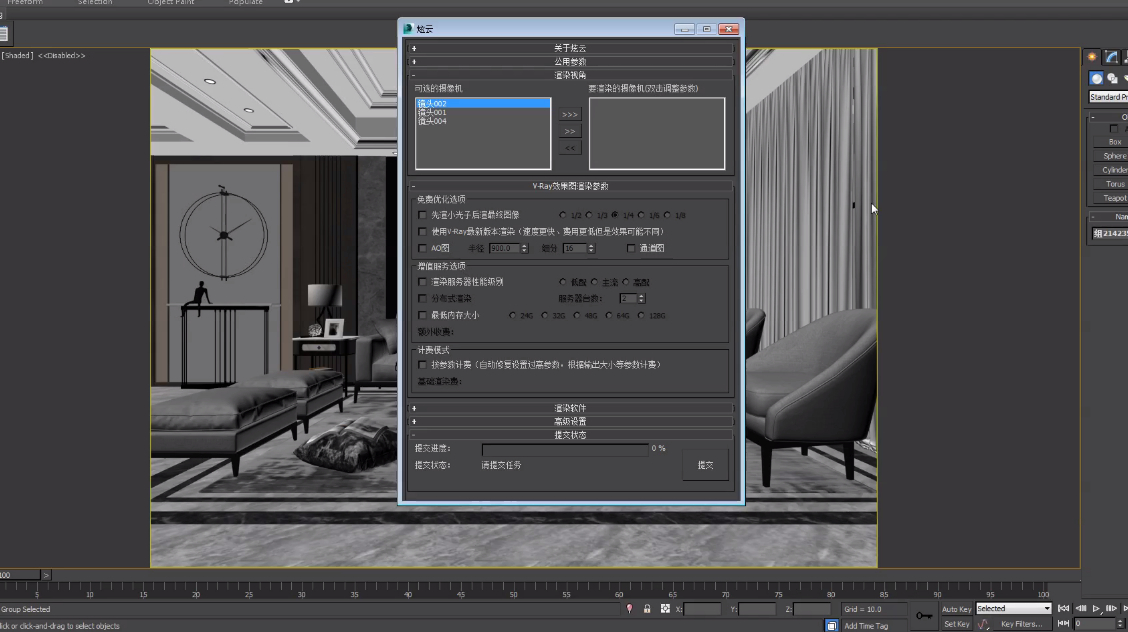Open the Selected key filter dropdown
Screen dimensions: 1128x632
pos(1014,609)
